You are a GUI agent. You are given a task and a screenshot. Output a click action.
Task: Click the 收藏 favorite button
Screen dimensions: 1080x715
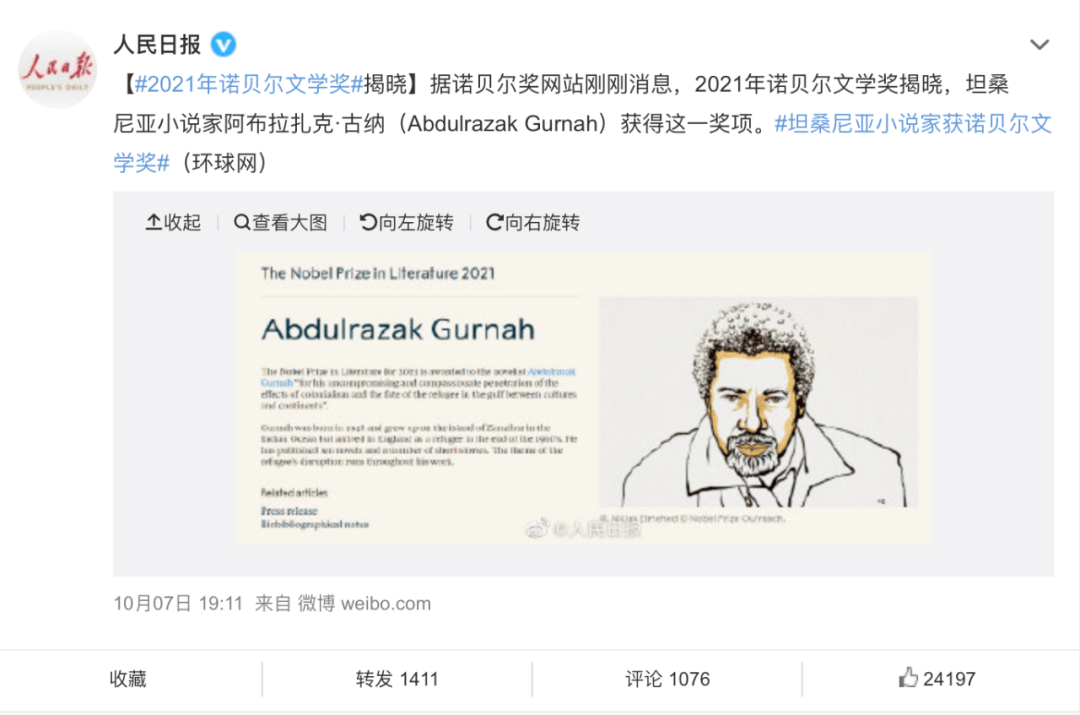click(x=128, y=679)
